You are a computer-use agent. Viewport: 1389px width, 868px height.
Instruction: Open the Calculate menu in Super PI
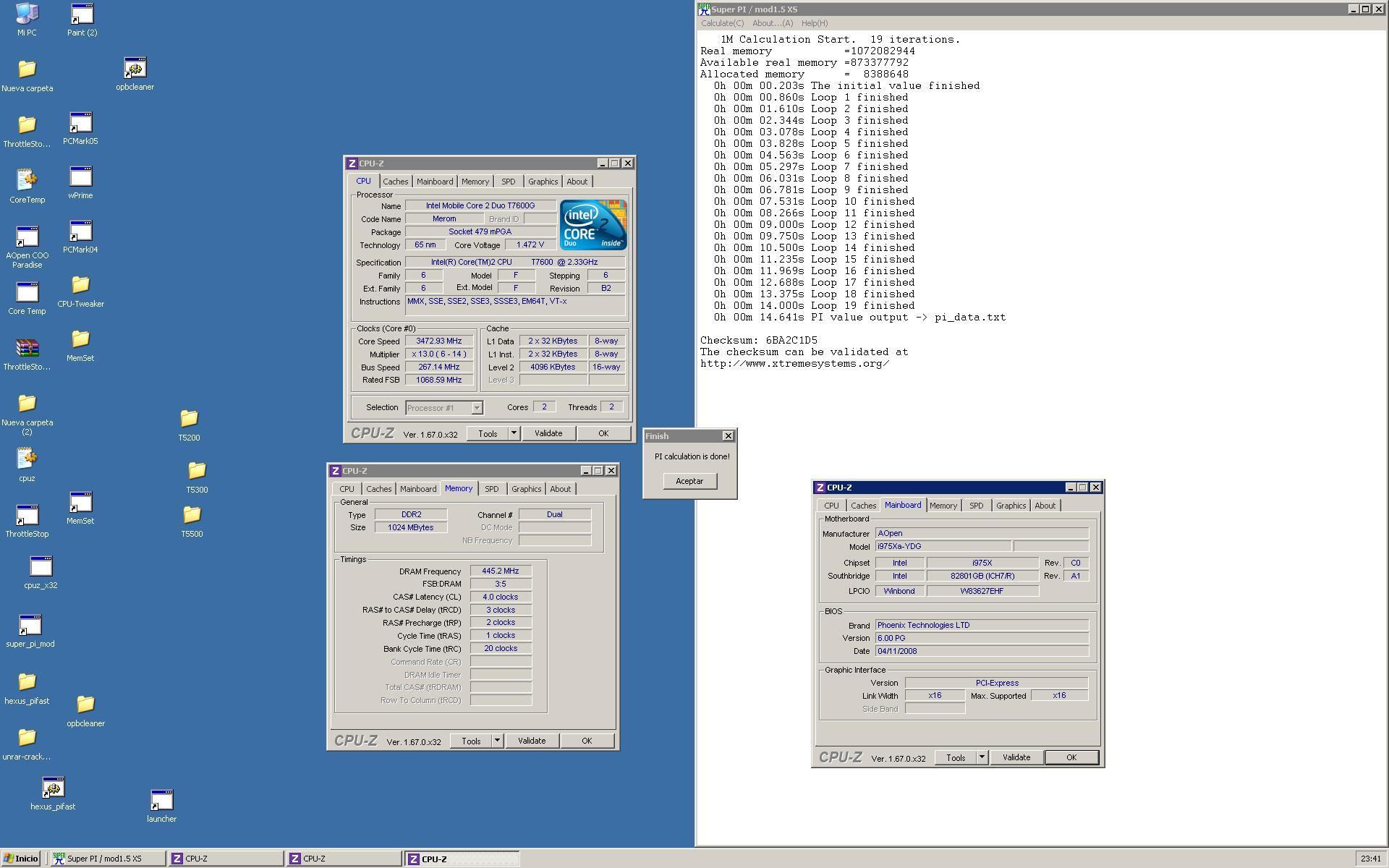pyautogui.click(x=721, y=23)
